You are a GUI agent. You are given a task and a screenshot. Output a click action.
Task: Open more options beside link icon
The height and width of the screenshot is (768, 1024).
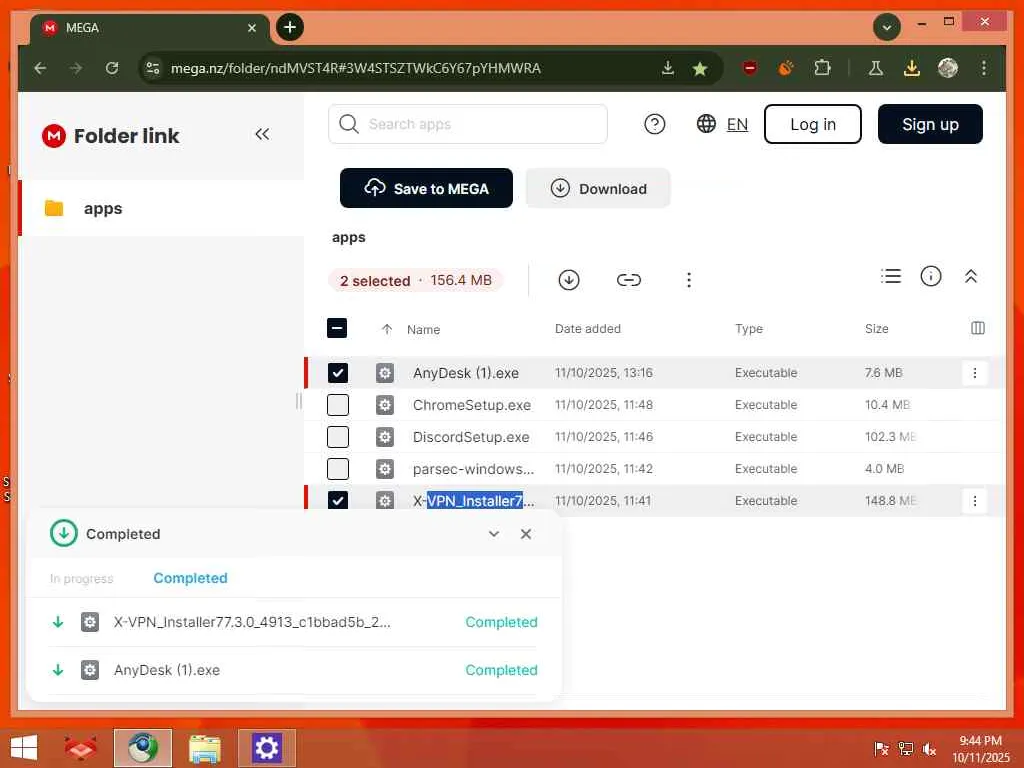click(688, 280)
